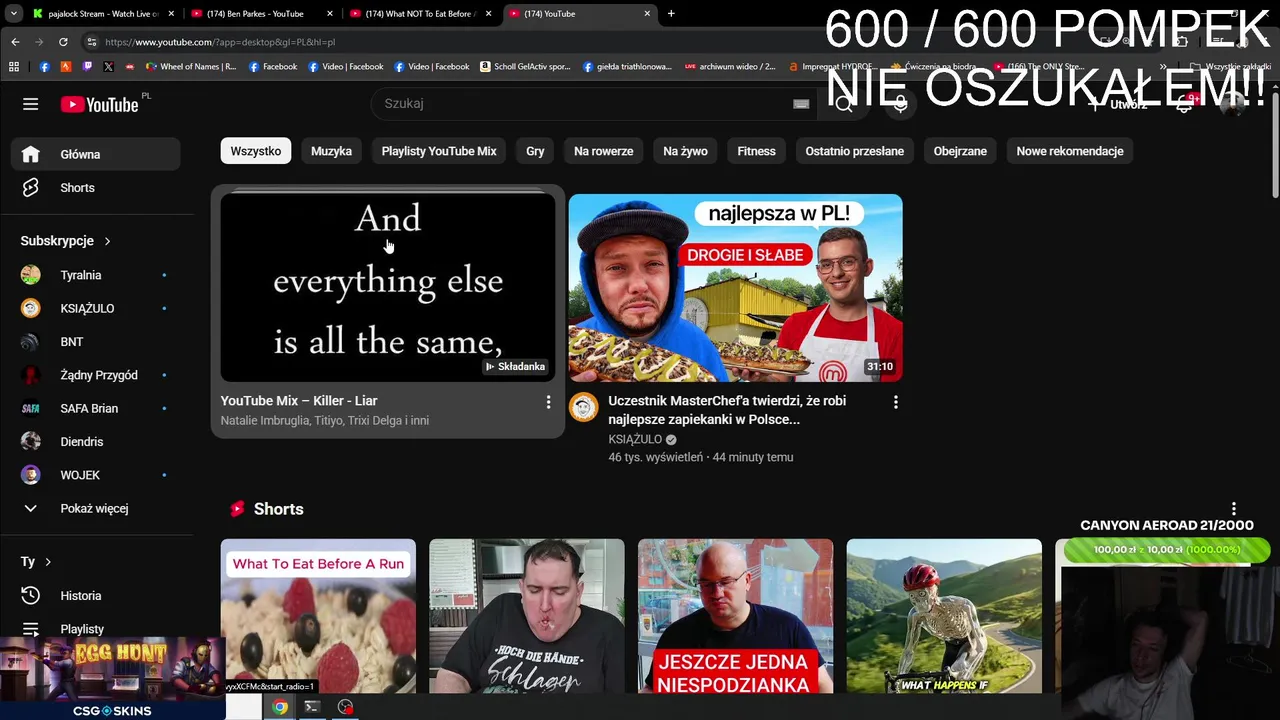
Task: View site information icon in address bar
Action: [92, 42]
